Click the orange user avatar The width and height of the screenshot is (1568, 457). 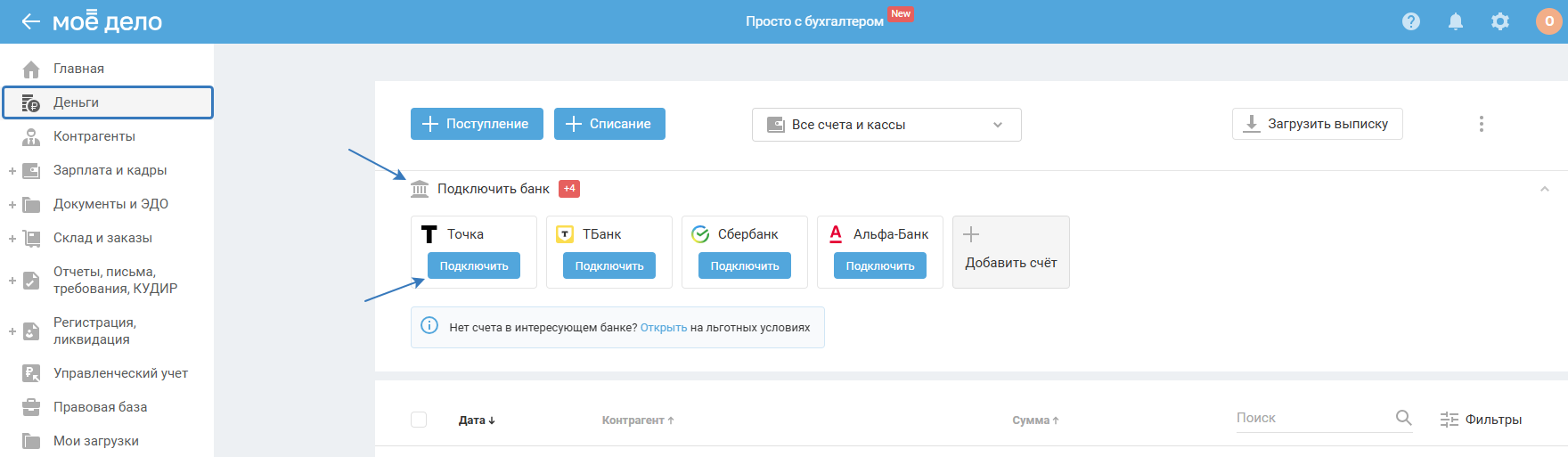[1548, 21]
